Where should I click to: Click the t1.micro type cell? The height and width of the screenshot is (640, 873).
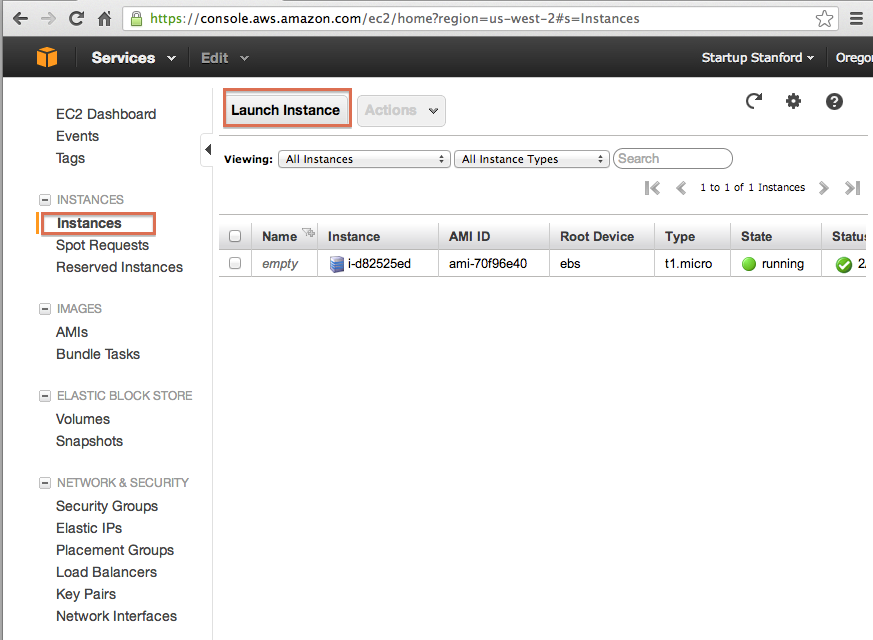point(688,264)
